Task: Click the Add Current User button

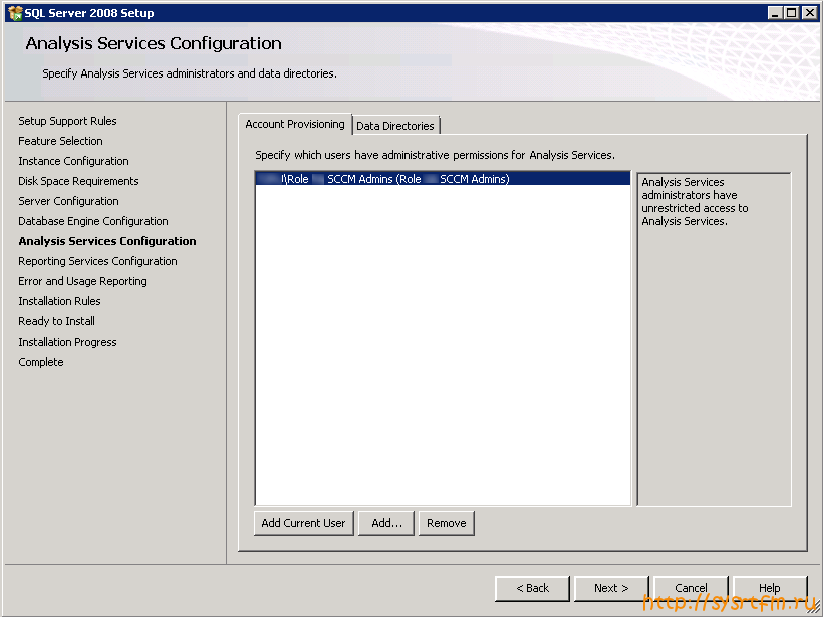Action: point(303,523)
